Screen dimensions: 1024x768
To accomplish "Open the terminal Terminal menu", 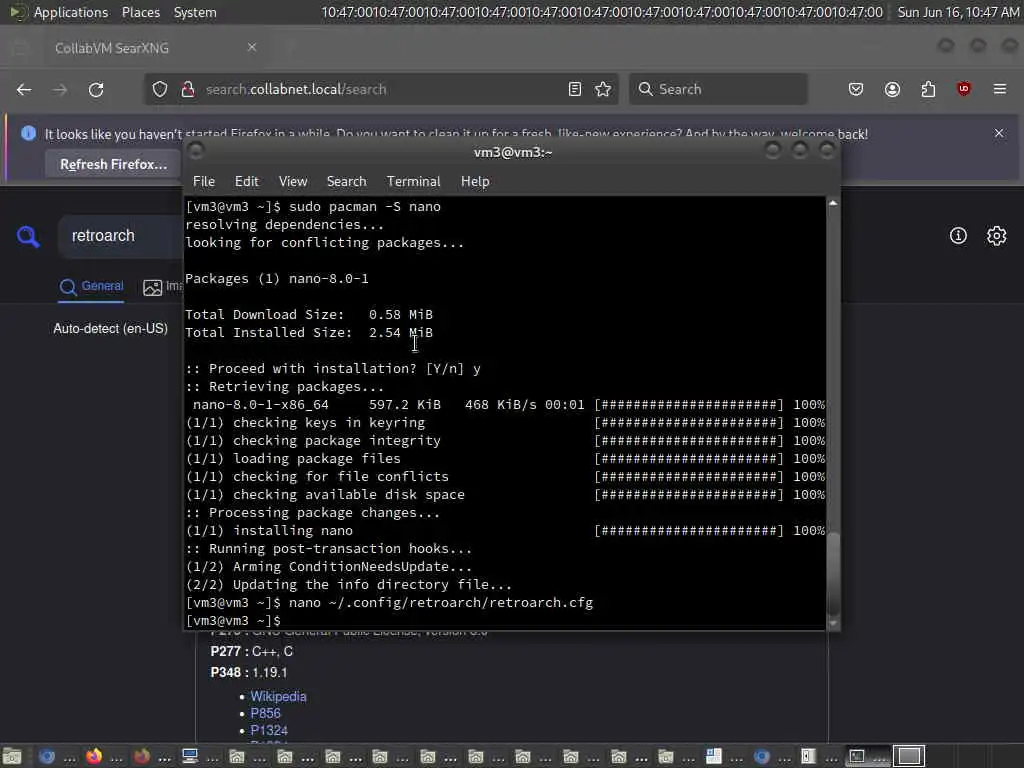I will [x=413, y=182].
